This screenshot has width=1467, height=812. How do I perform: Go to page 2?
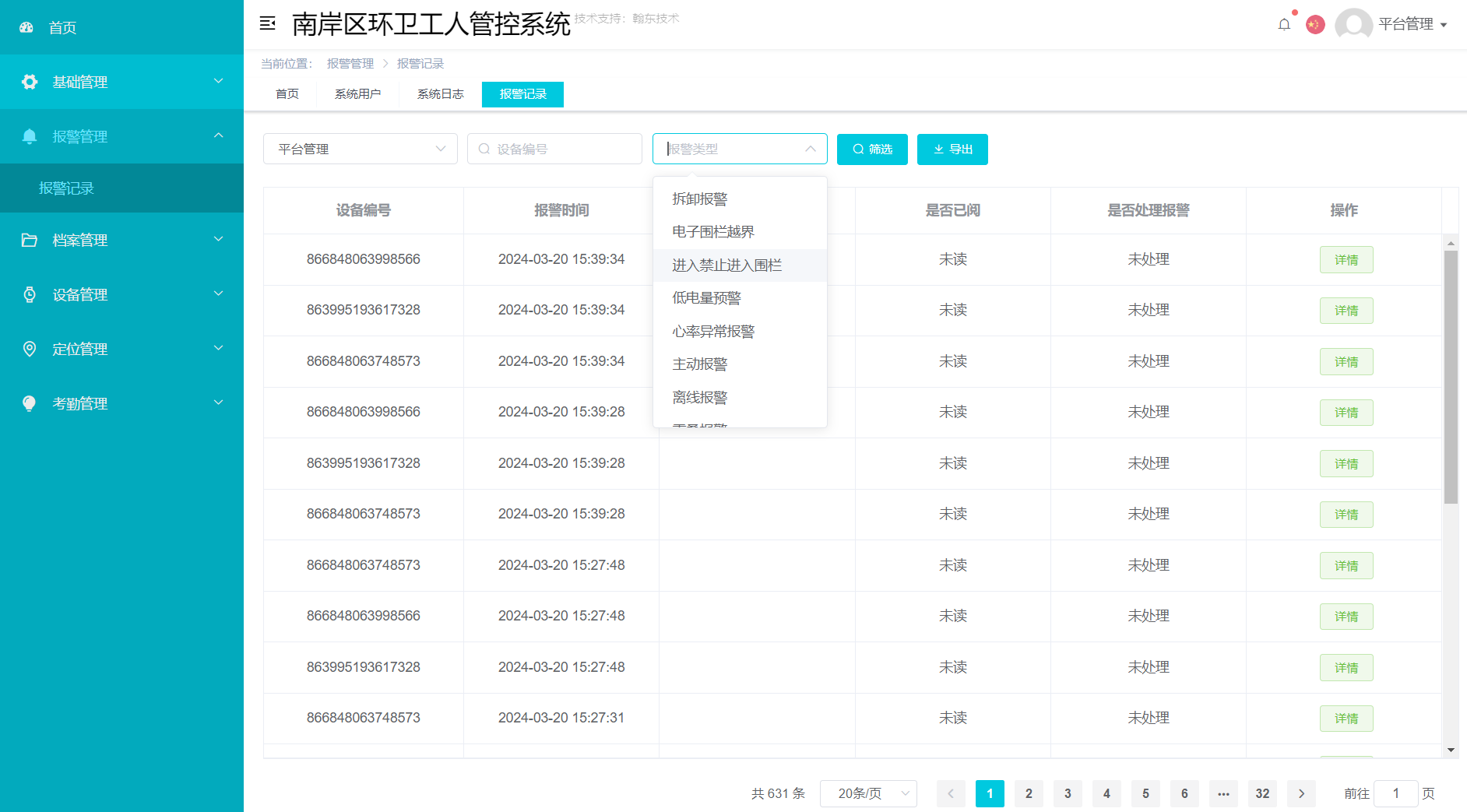pyautogui.click(x=1029, y=793)
